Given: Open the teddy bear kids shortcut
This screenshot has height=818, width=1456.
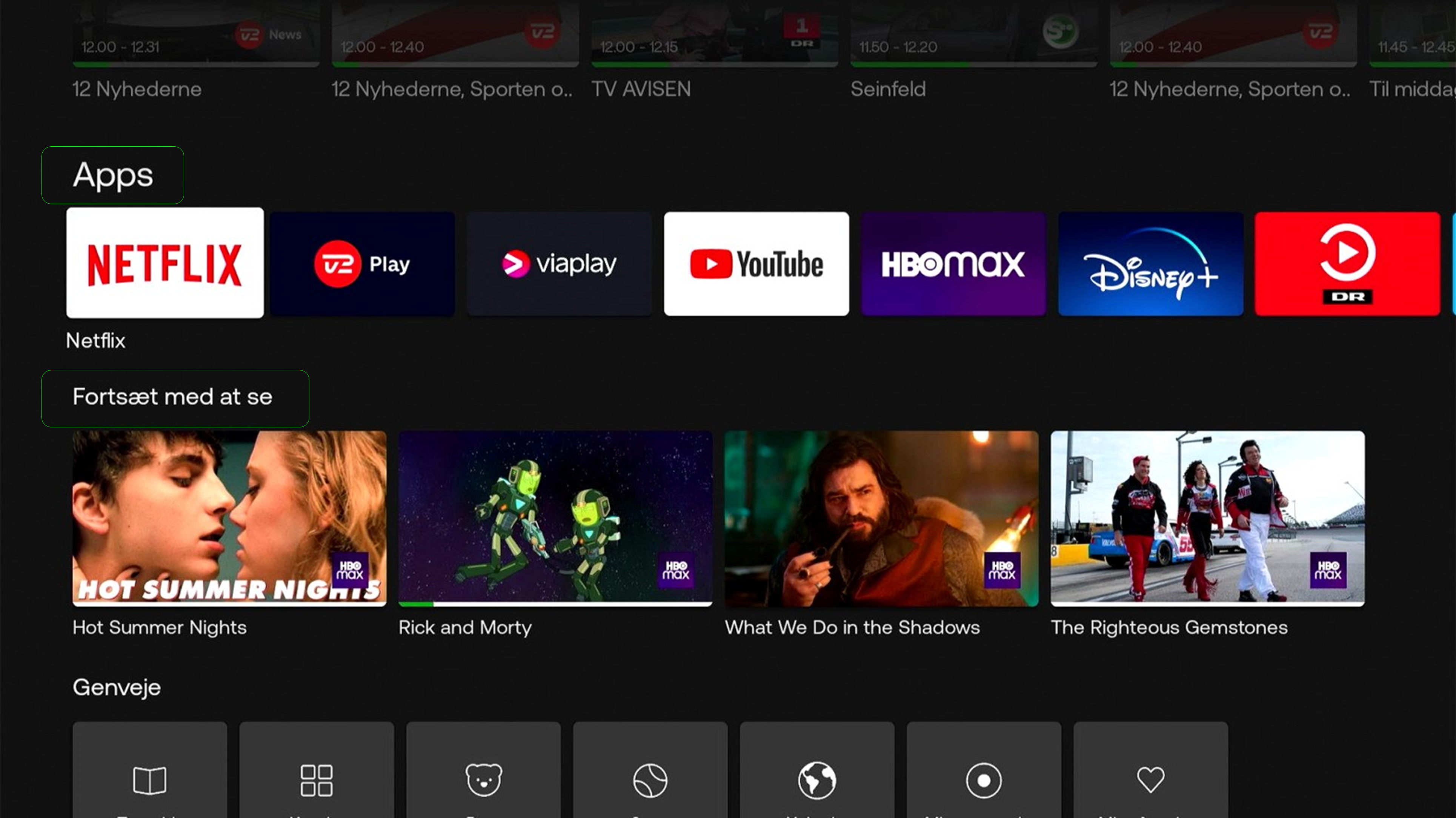Looking at the screenshot, I should coord(483,769).
